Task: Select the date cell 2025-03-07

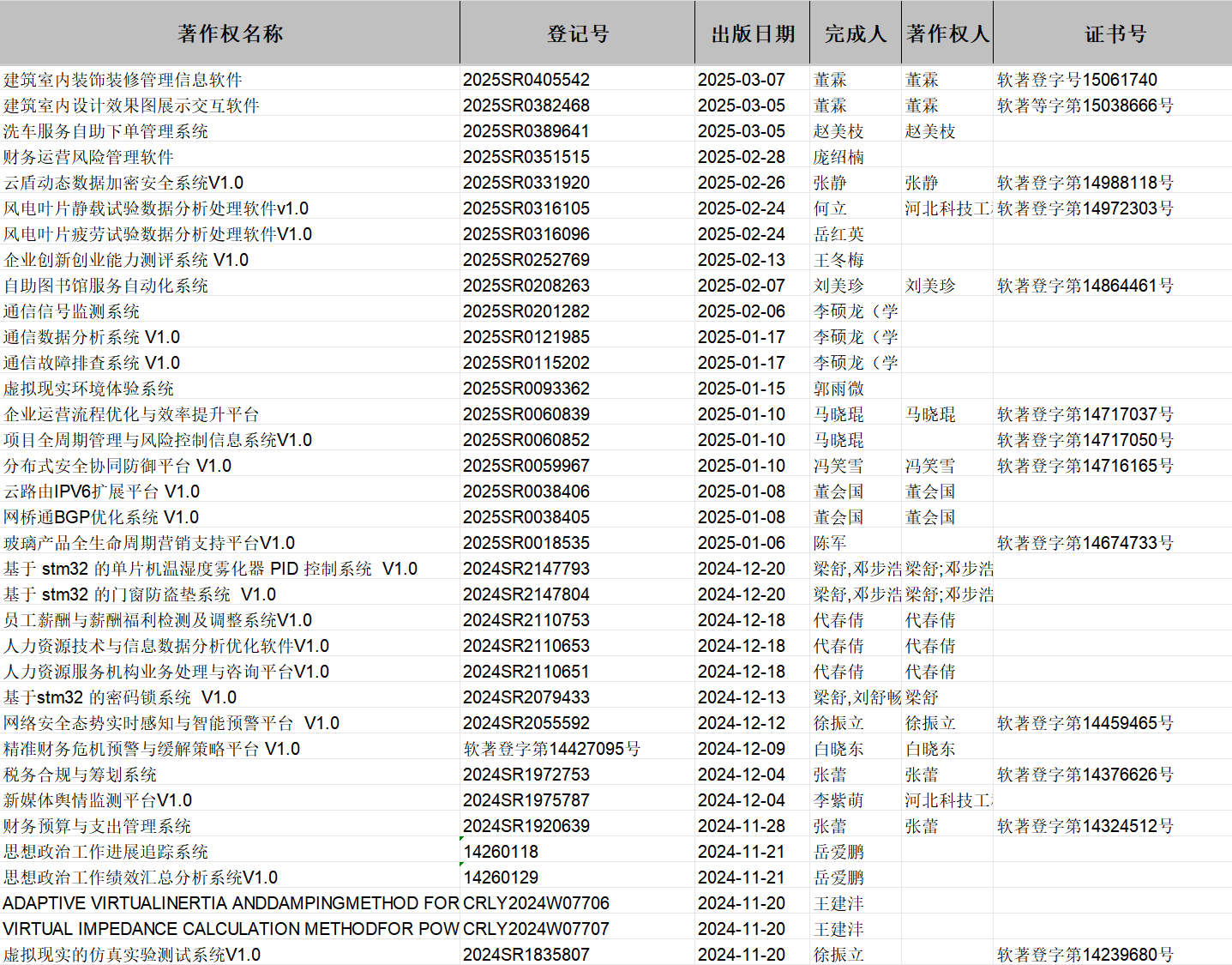Action: 741,80
